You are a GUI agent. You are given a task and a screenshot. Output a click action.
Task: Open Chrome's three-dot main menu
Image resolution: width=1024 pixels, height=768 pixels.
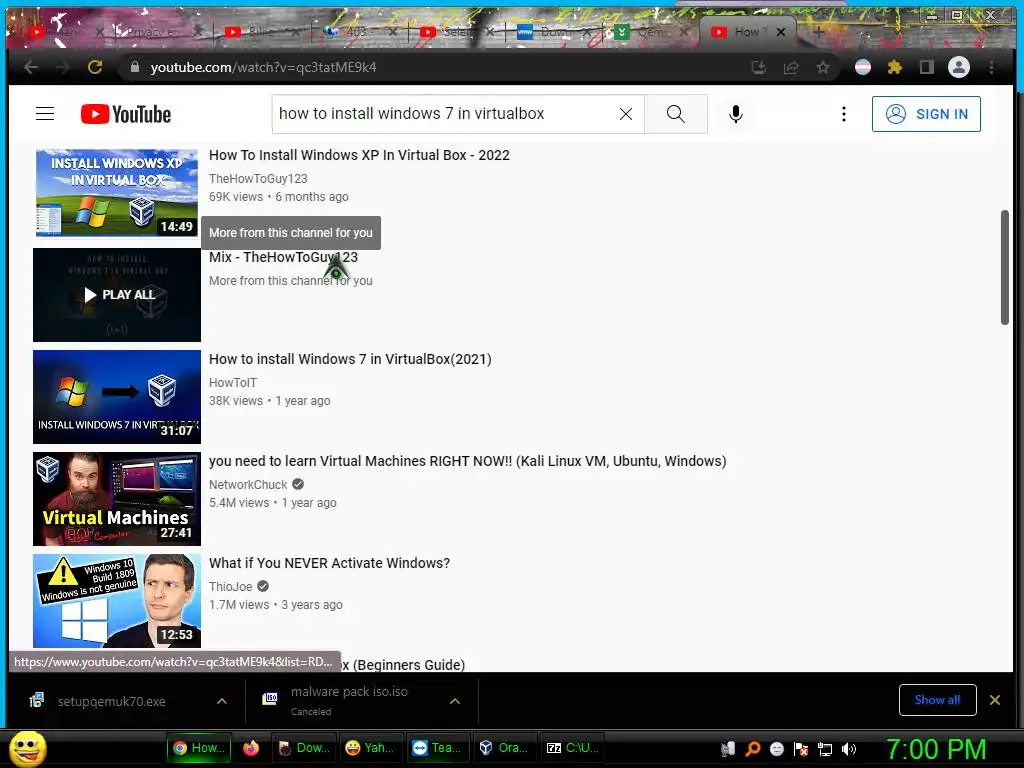[991, 67]
